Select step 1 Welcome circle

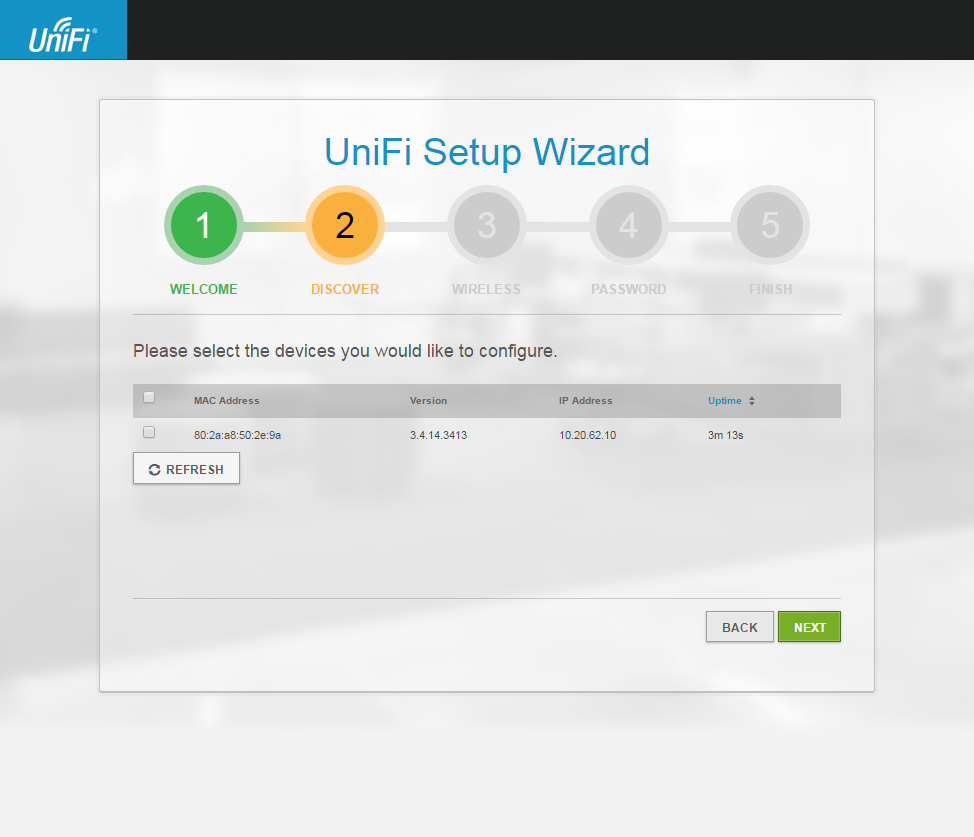coord(204,225)
